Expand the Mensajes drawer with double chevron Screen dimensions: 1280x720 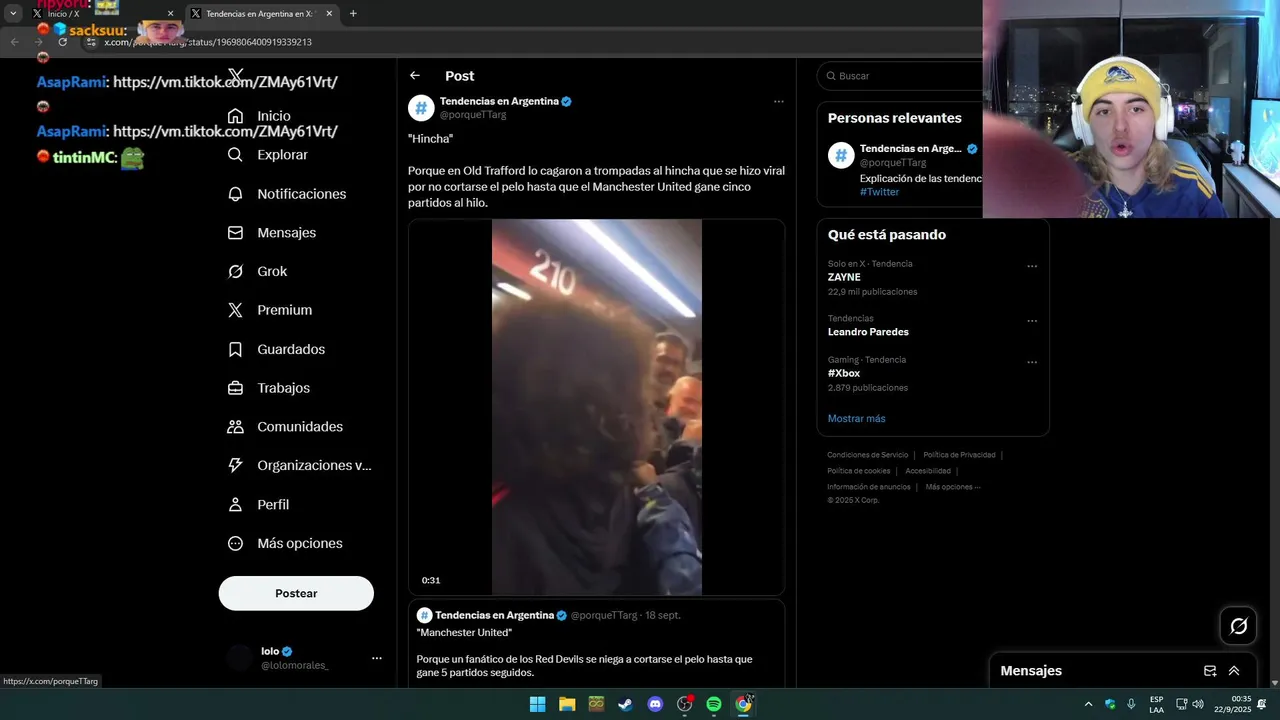coord(1234,671)
